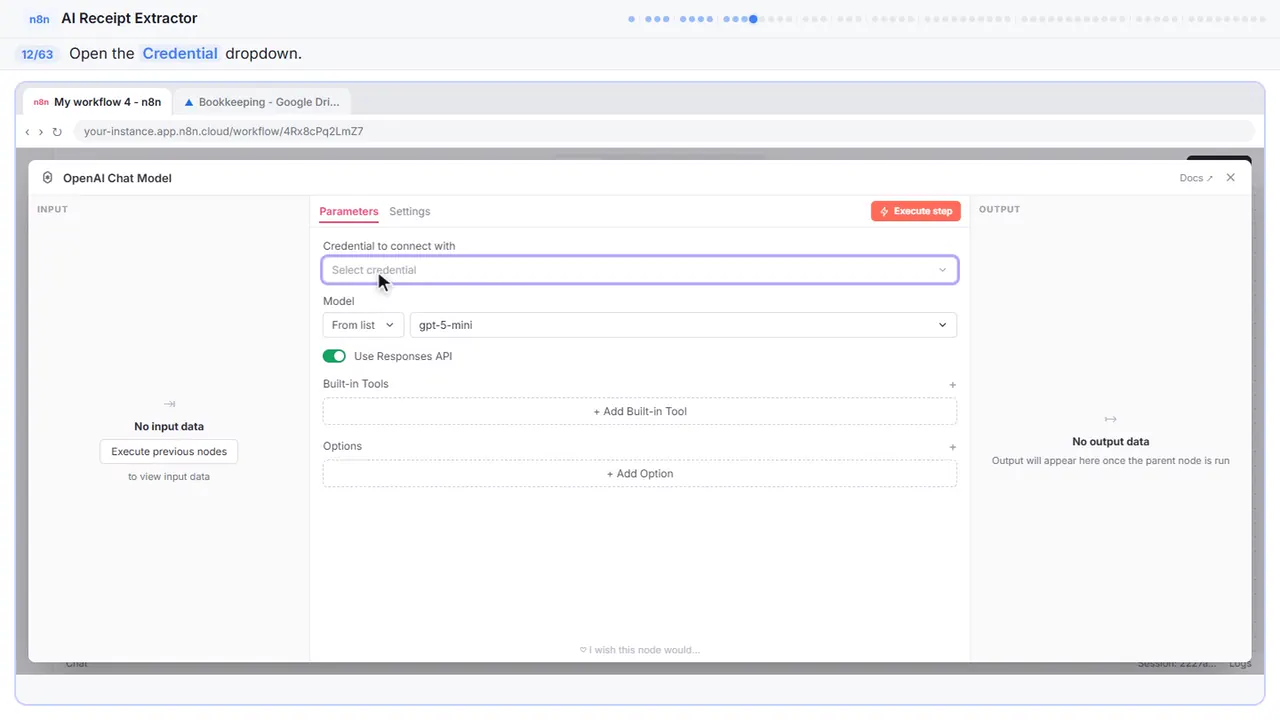
Task: Click Execute previous nodes button
Action: pos(169,451)
